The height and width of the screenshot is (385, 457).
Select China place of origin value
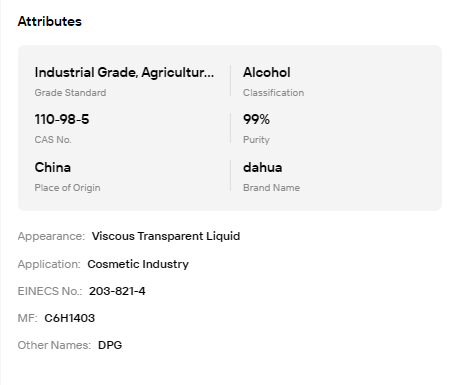click(53, 167)
